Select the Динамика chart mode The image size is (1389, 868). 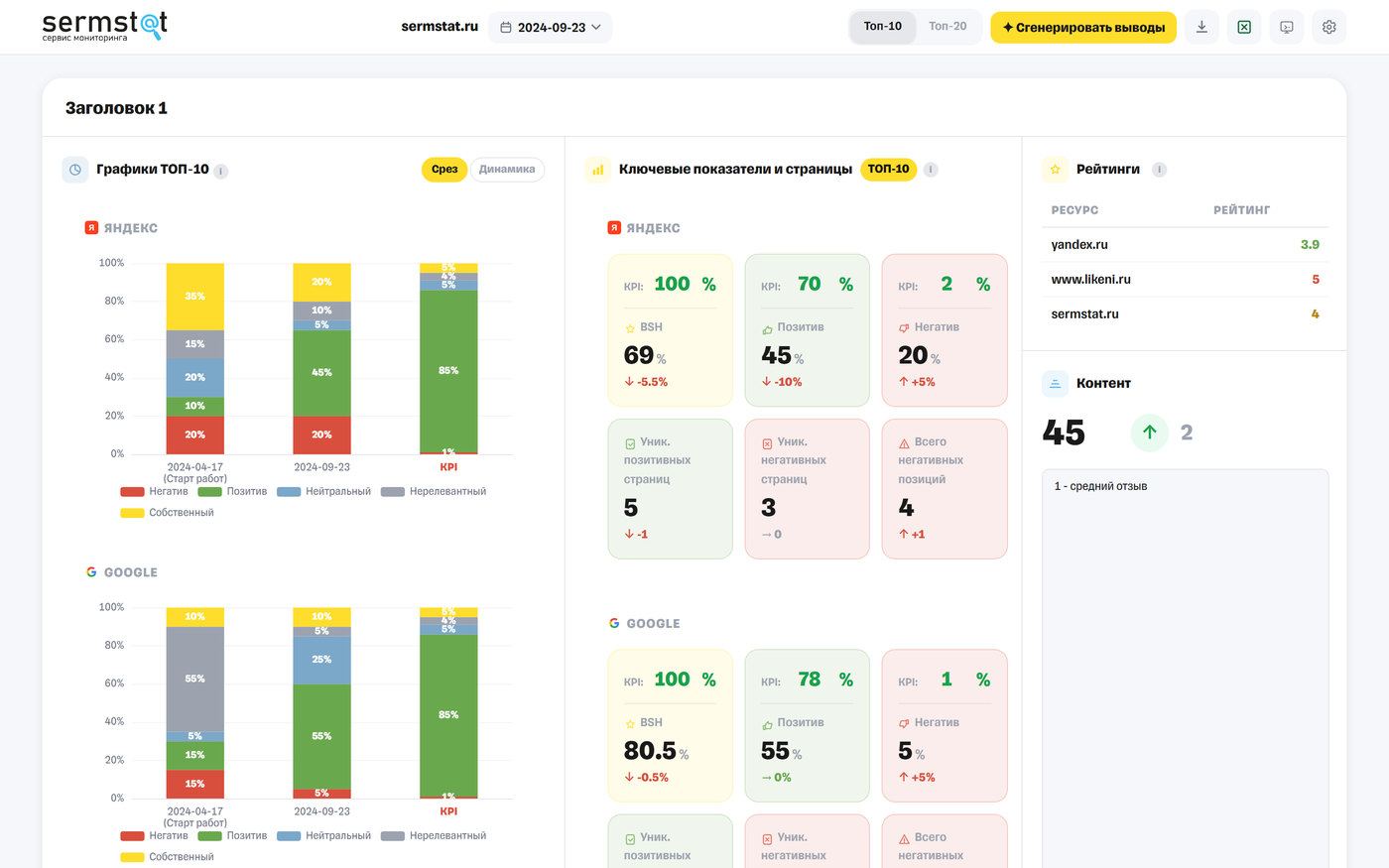[x=507, y=170]
